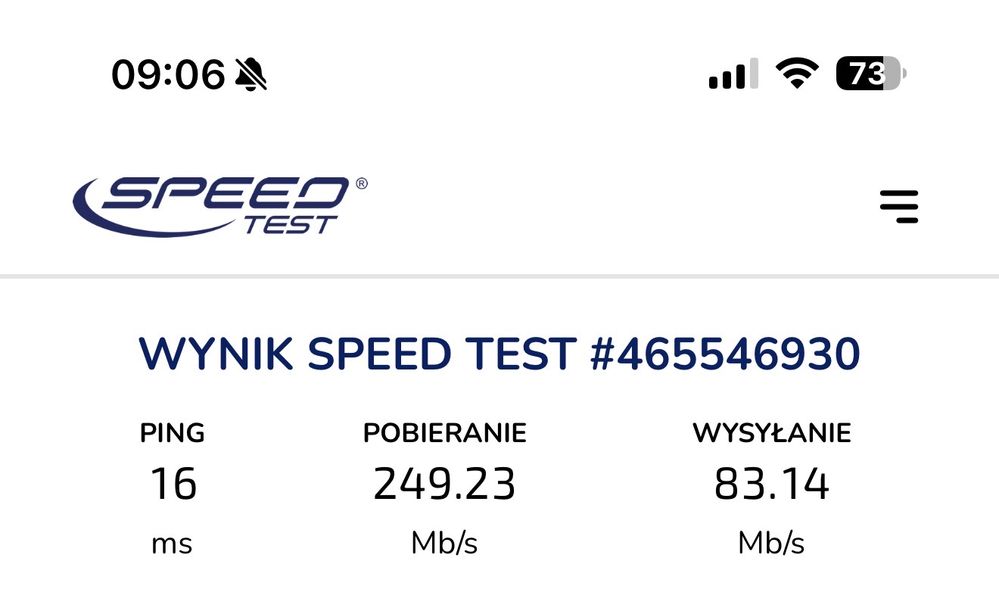Tap the 09:06 clock in status bar
Image resolution: width=999 pixels, height=602 pixels.
pos(167,75)
